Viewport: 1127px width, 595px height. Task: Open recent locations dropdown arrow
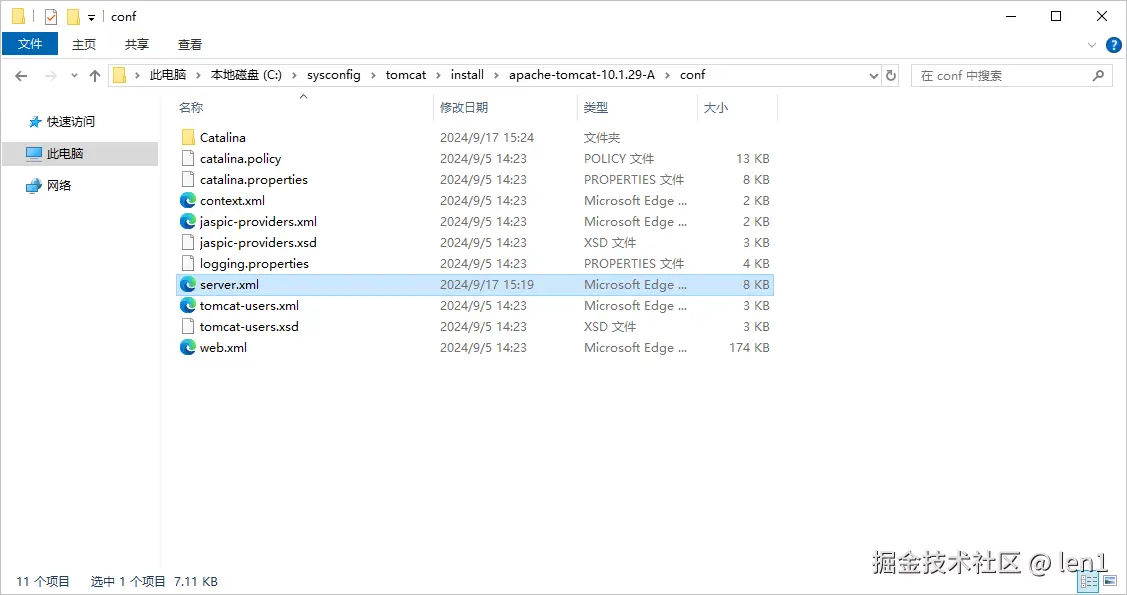(74, 75)
